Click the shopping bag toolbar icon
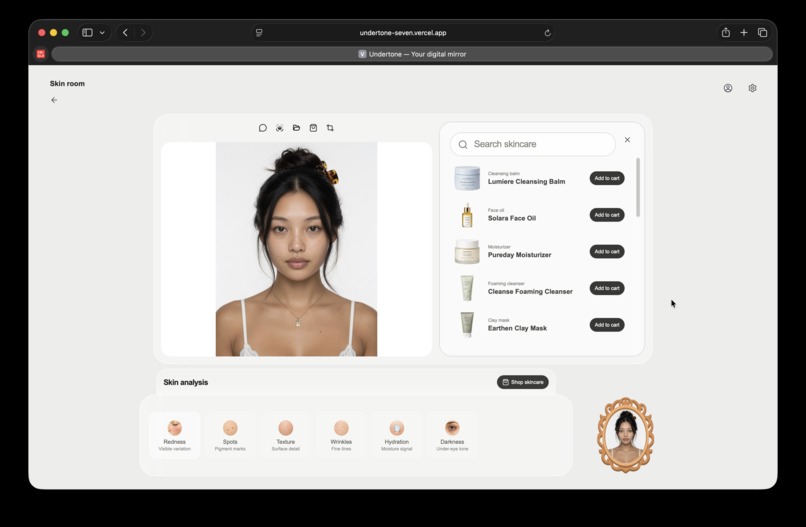806x527 pixels. pos(313,128)
